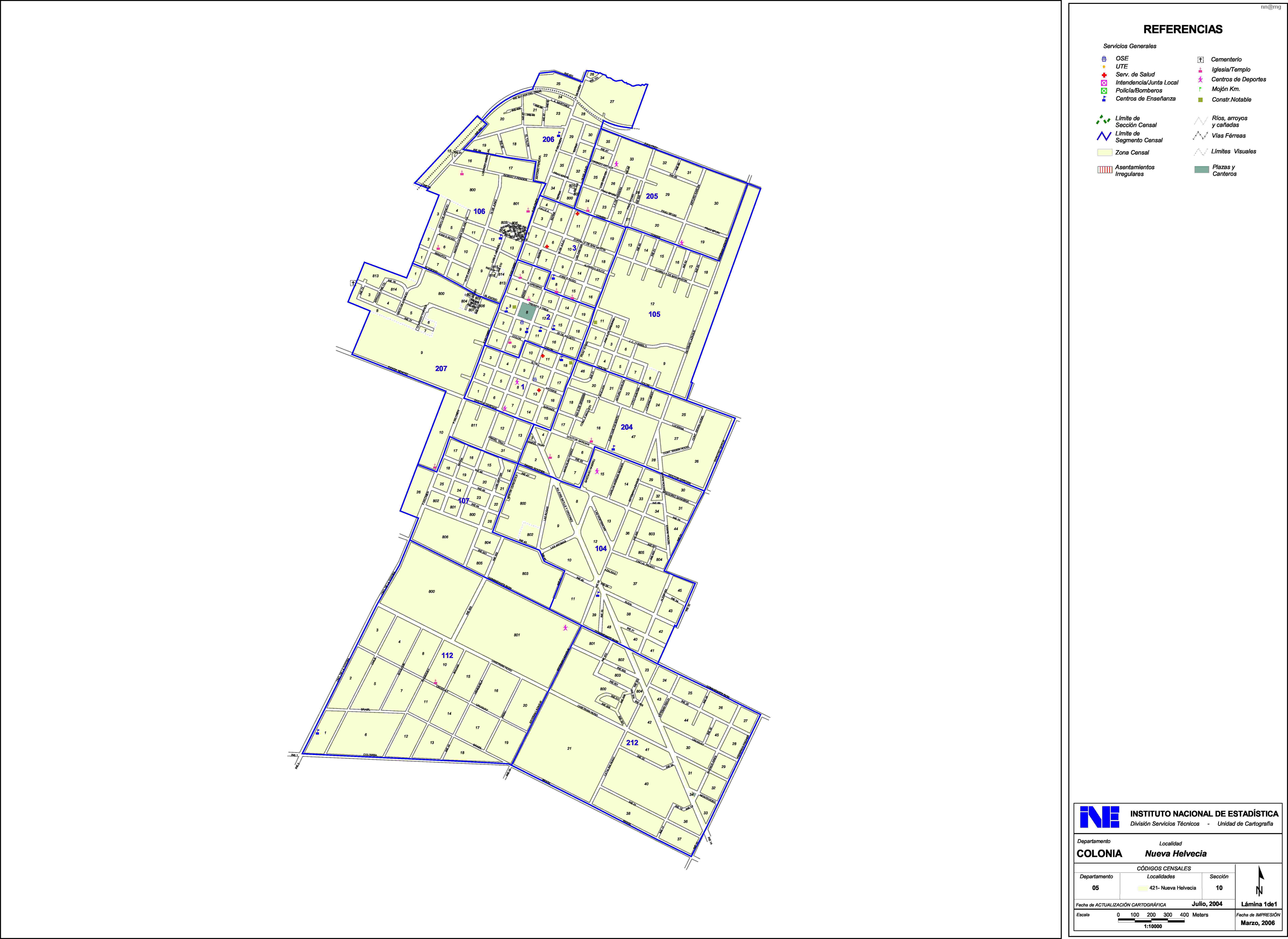This screenshot has width=1288, height=939.
Task: Click census segment label 107 on the map
Action: 464,501
